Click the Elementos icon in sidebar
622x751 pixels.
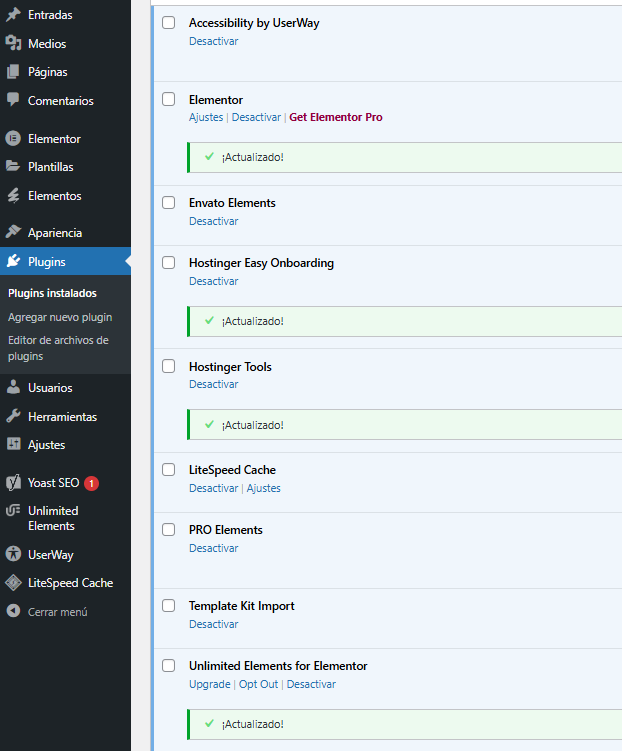pyautogui.click(x=13, y=195)
